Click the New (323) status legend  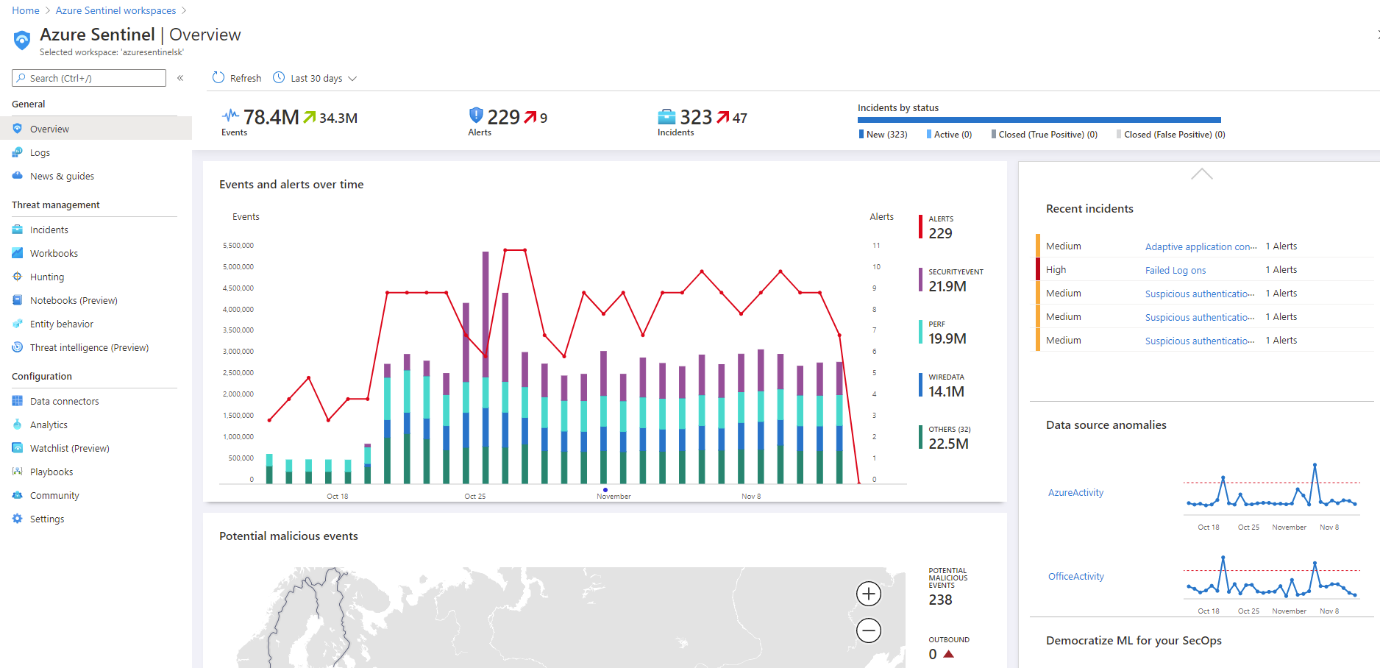883,134
